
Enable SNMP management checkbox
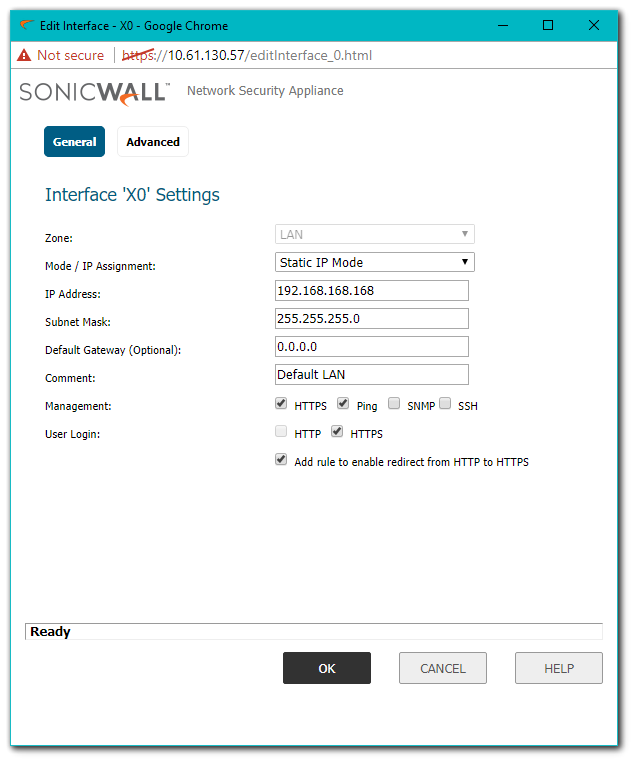click(394, 405)
